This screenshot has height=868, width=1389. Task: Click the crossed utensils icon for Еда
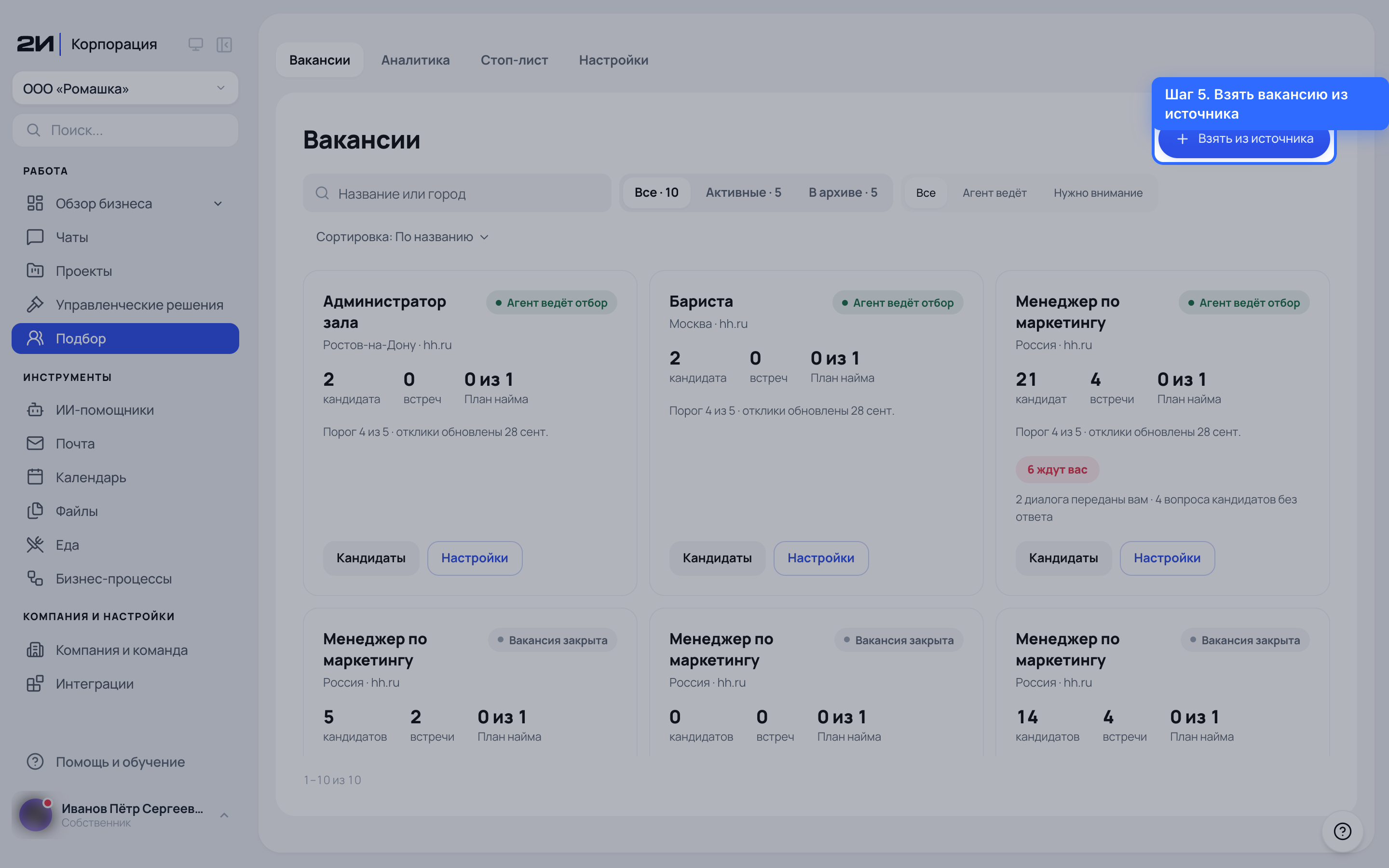point(35,545)
